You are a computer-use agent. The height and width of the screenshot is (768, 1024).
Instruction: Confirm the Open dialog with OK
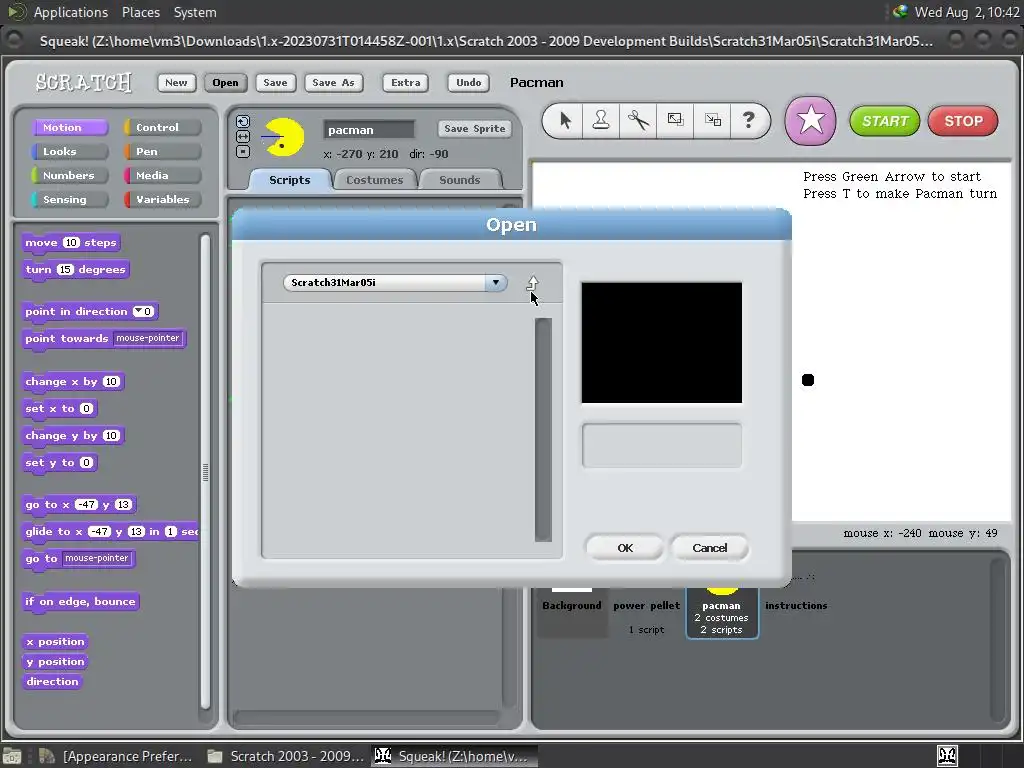point(625,548)
